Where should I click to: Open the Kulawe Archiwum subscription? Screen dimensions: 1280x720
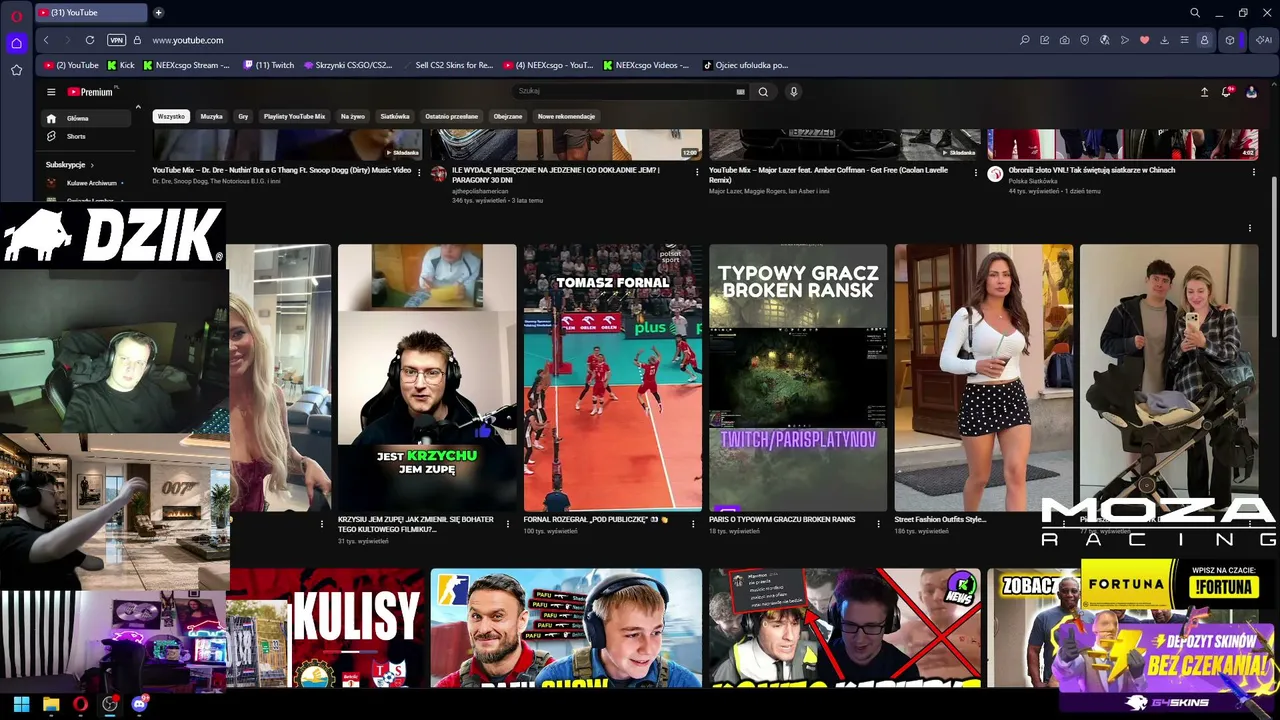point(88,183)
